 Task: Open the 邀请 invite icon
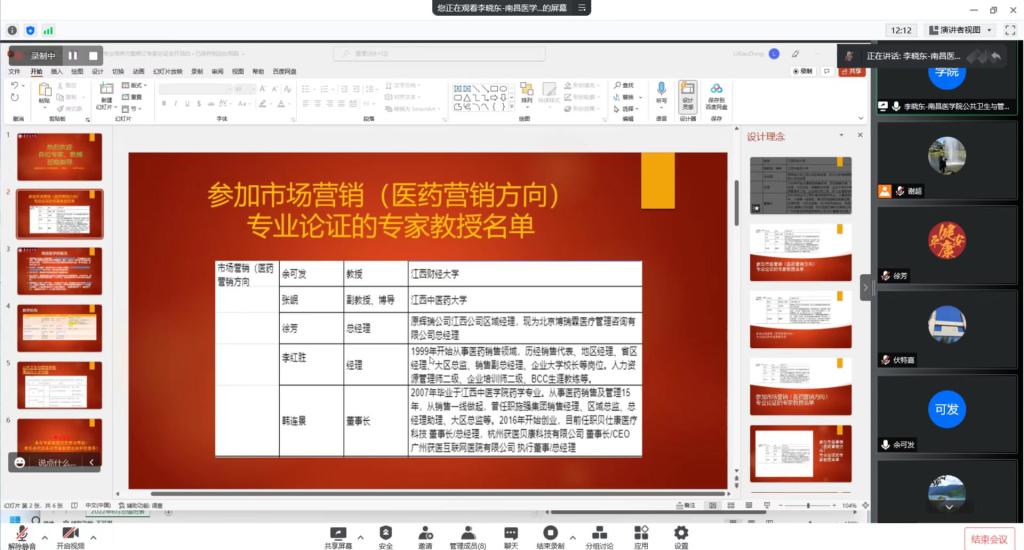coord(425,535)
